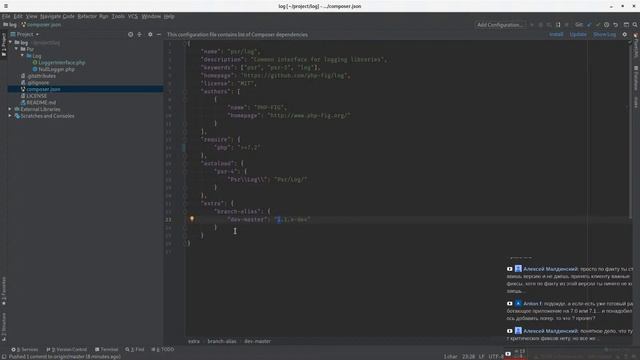Click the Git show history clock icon
The width and height of the screenshot is (640, 360).
click(607, 25)
